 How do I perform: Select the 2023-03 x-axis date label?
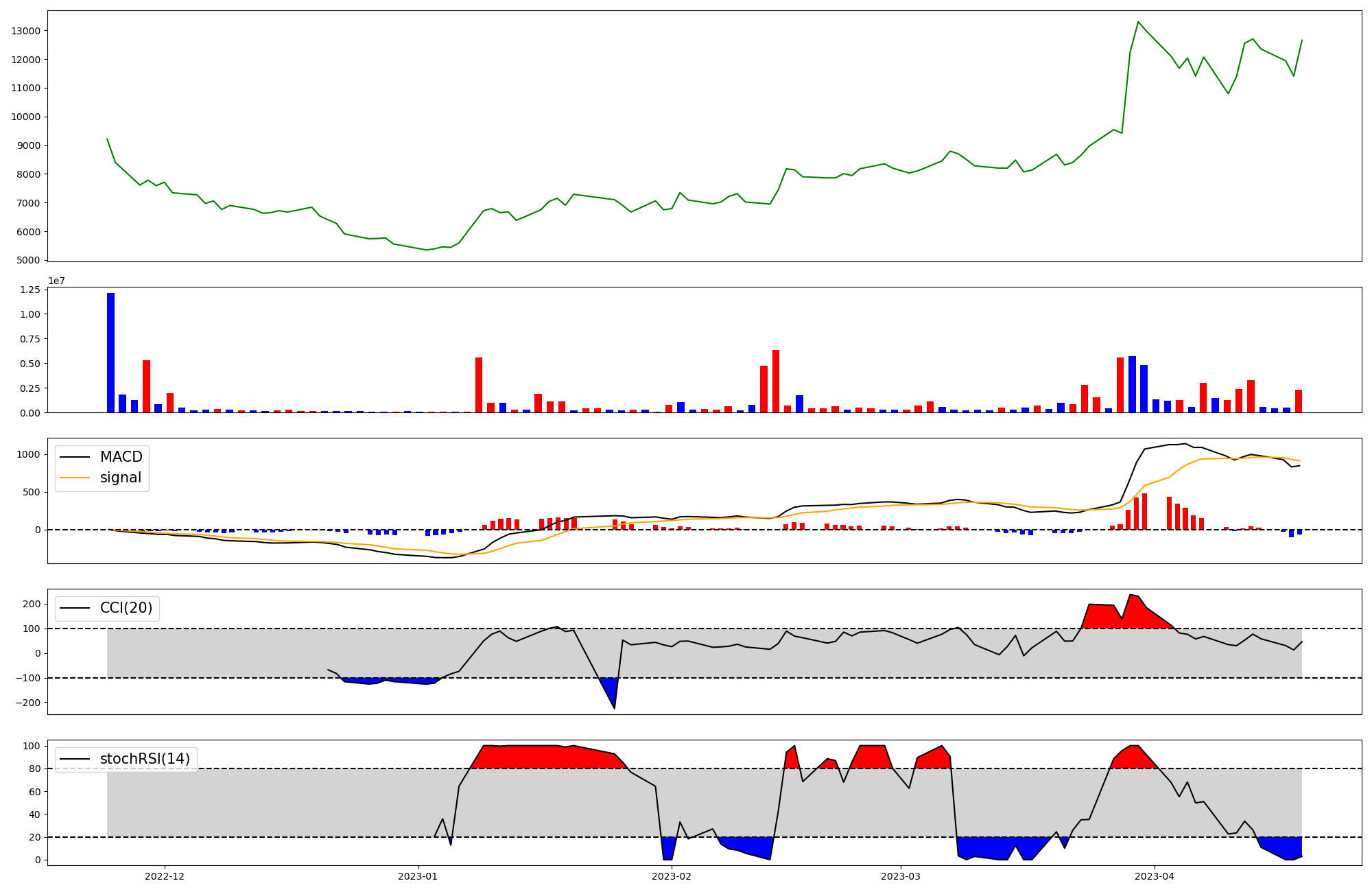point(901,876)
